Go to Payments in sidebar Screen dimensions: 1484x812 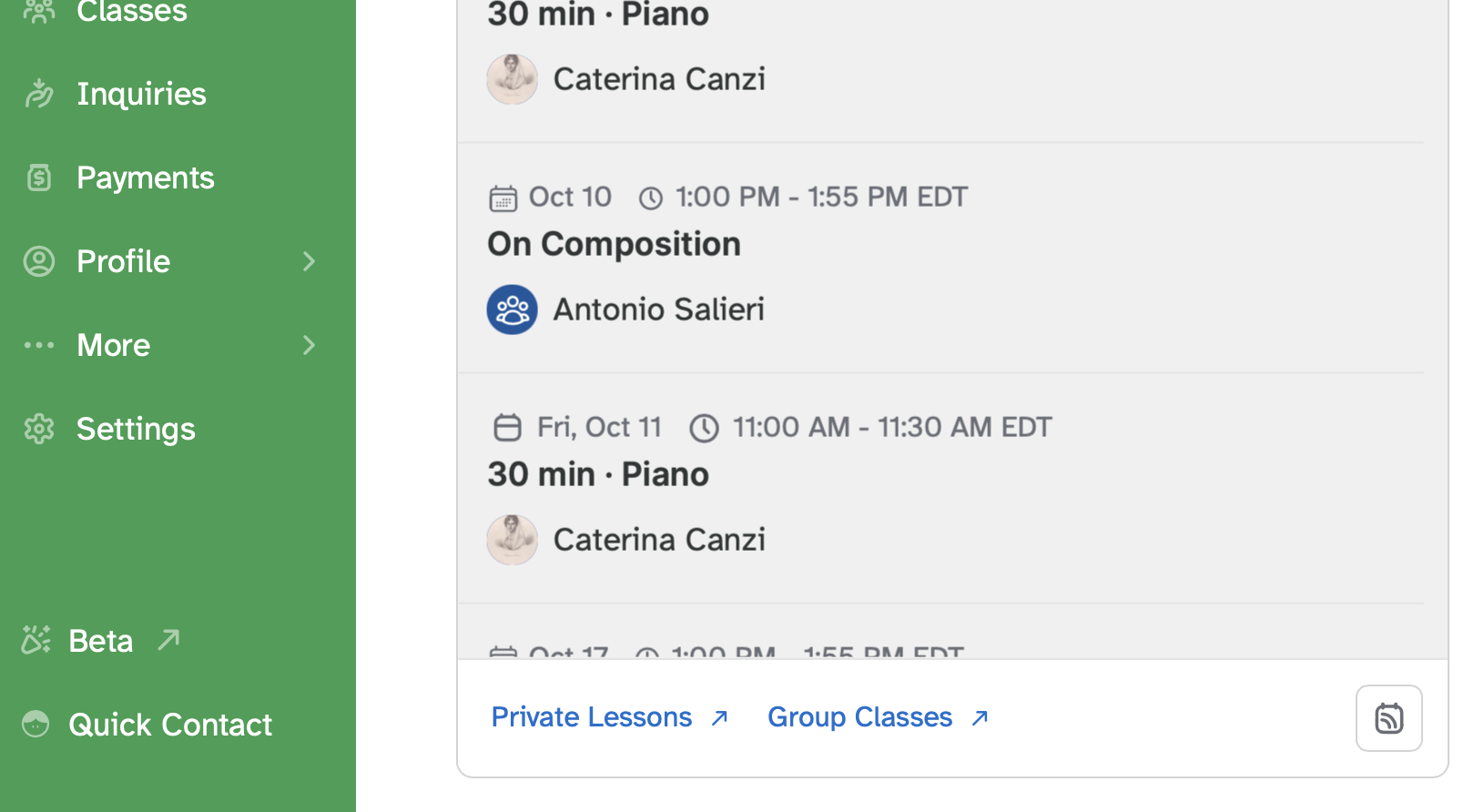[146, 178]
